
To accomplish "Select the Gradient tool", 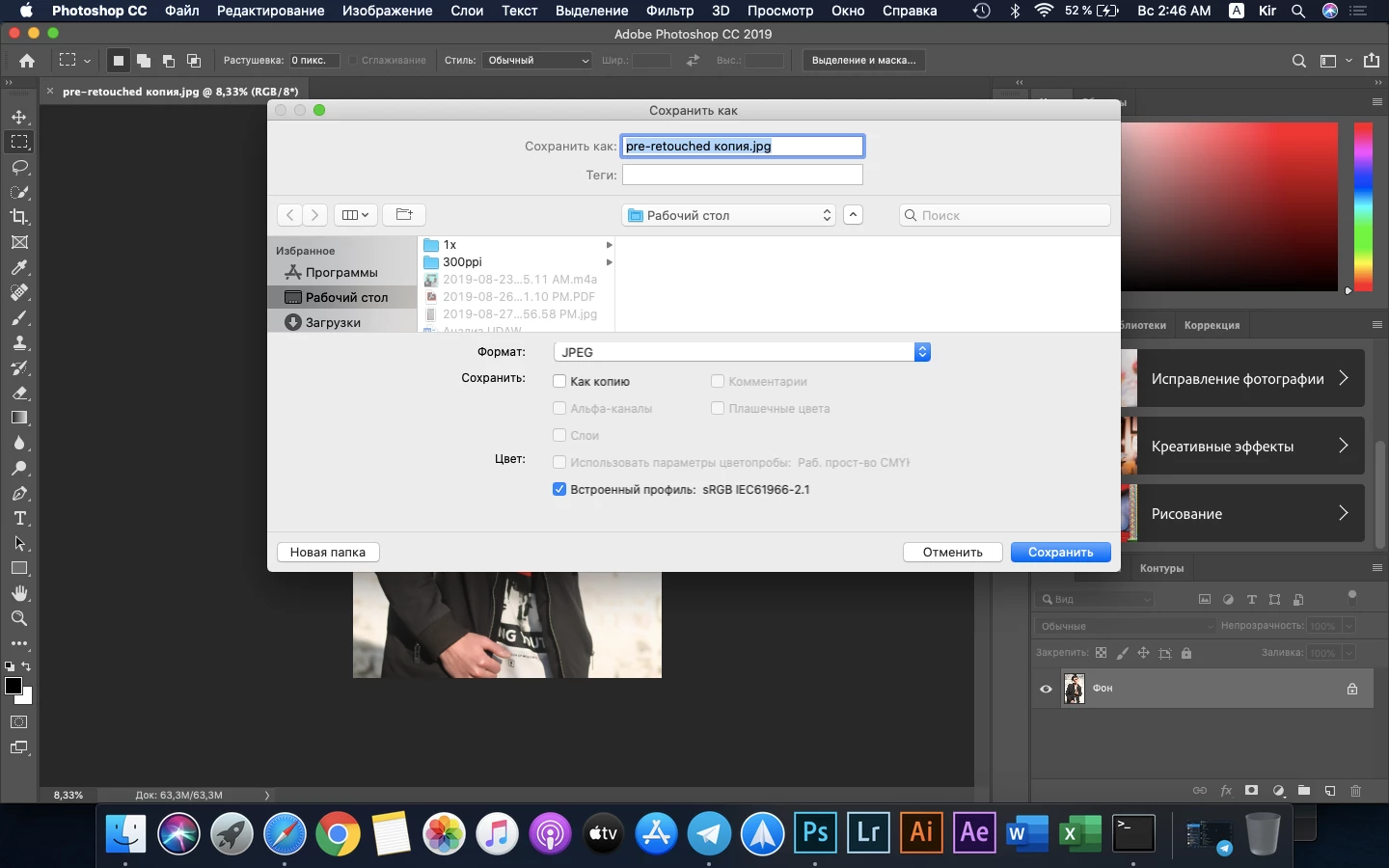I will 19,418.
